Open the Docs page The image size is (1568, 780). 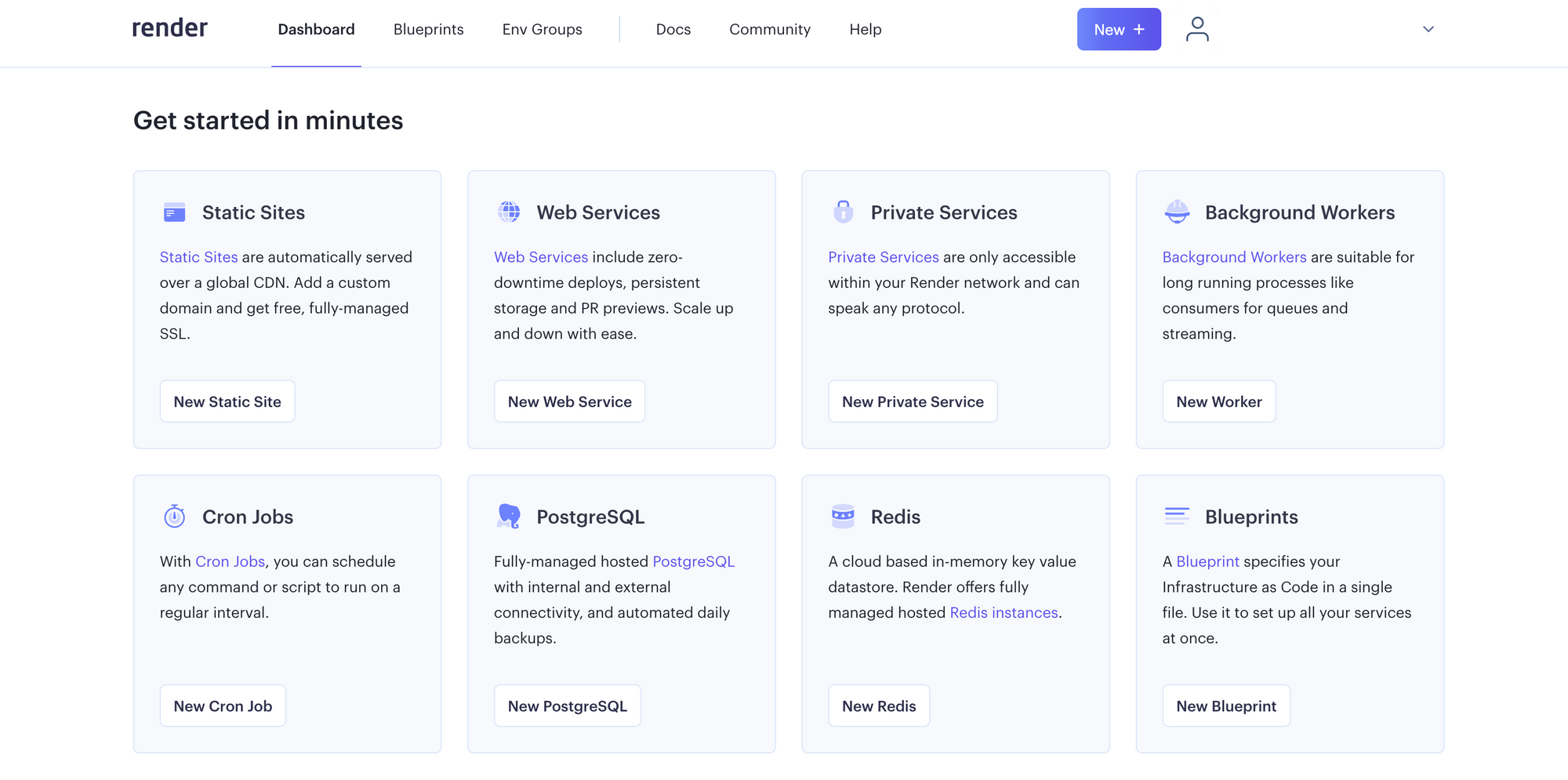pyautogui.click(x=673, y=29)
